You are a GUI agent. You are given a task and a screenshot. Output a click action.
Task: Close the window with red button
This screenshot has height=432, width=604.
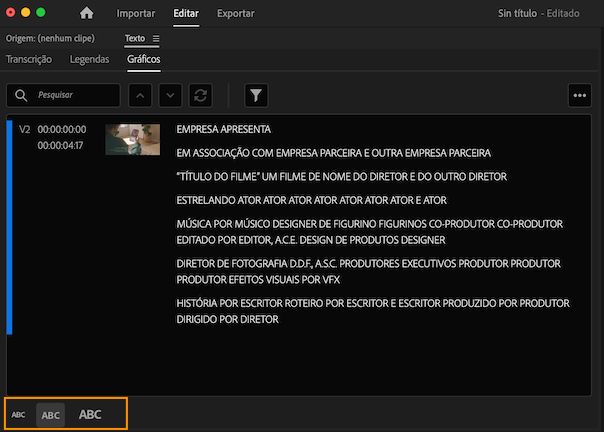point(10,13)
